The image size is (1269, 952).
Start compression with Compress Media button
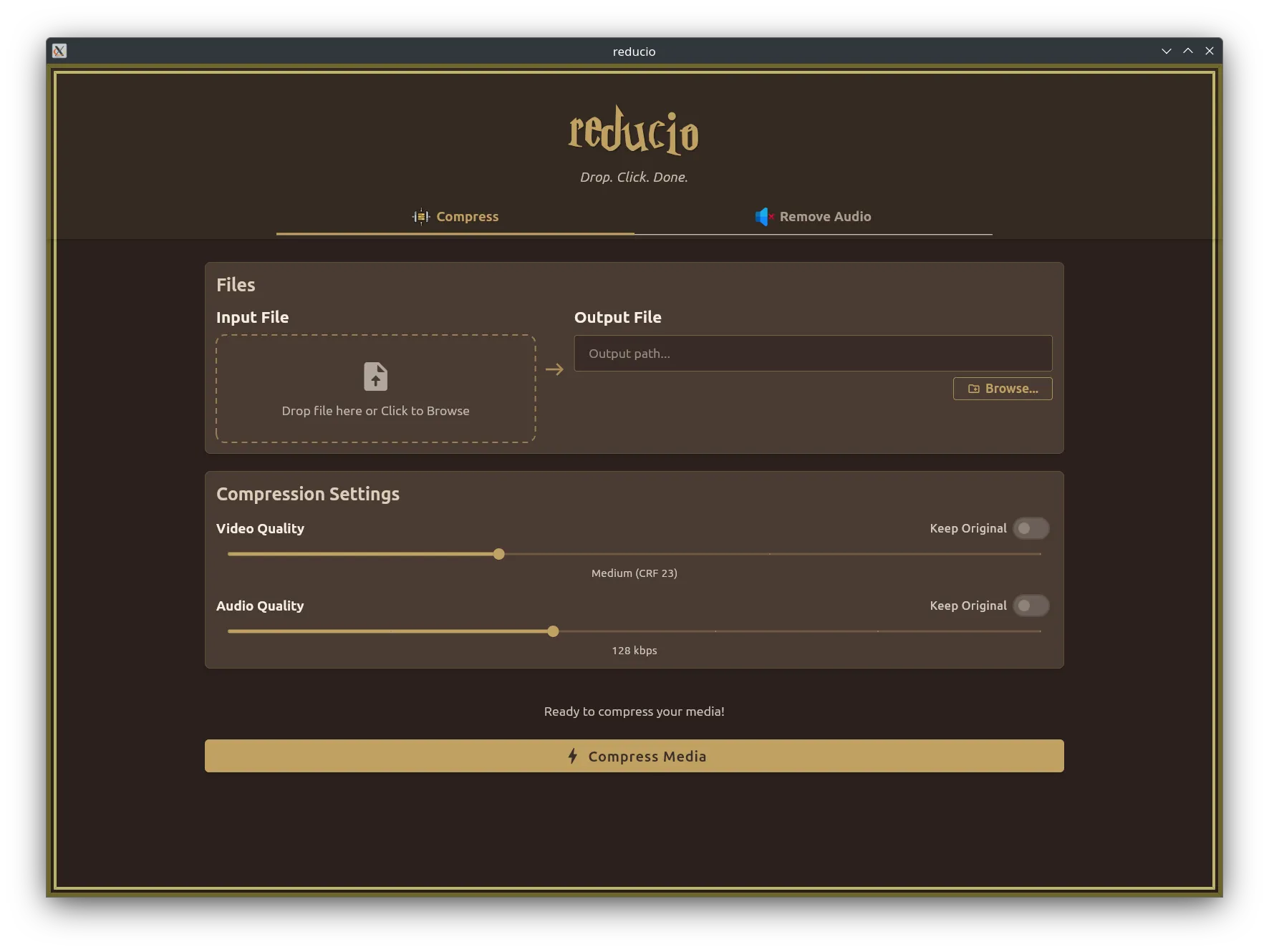634,756
